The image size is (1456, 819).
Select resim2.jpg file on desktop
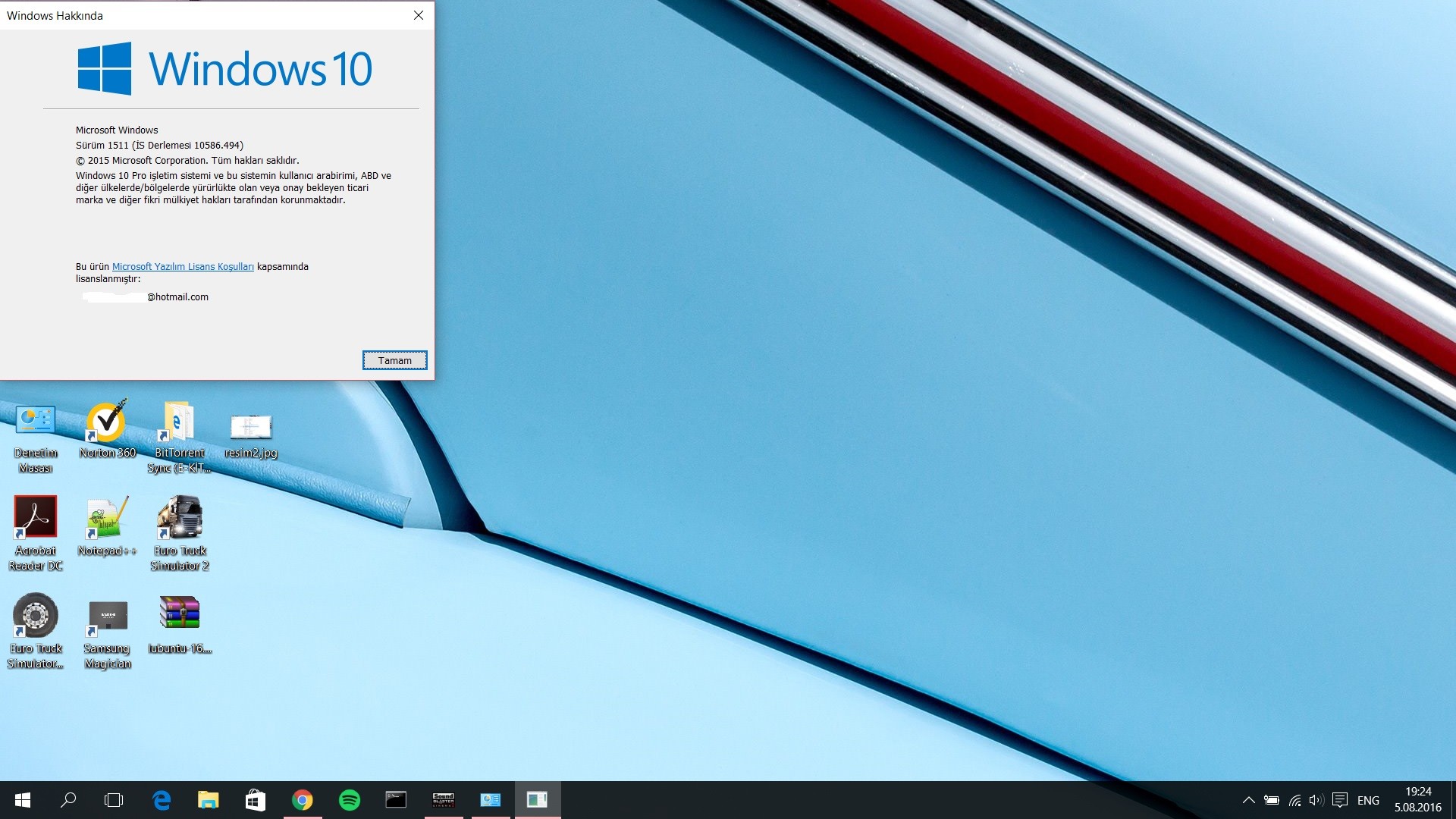251,435
